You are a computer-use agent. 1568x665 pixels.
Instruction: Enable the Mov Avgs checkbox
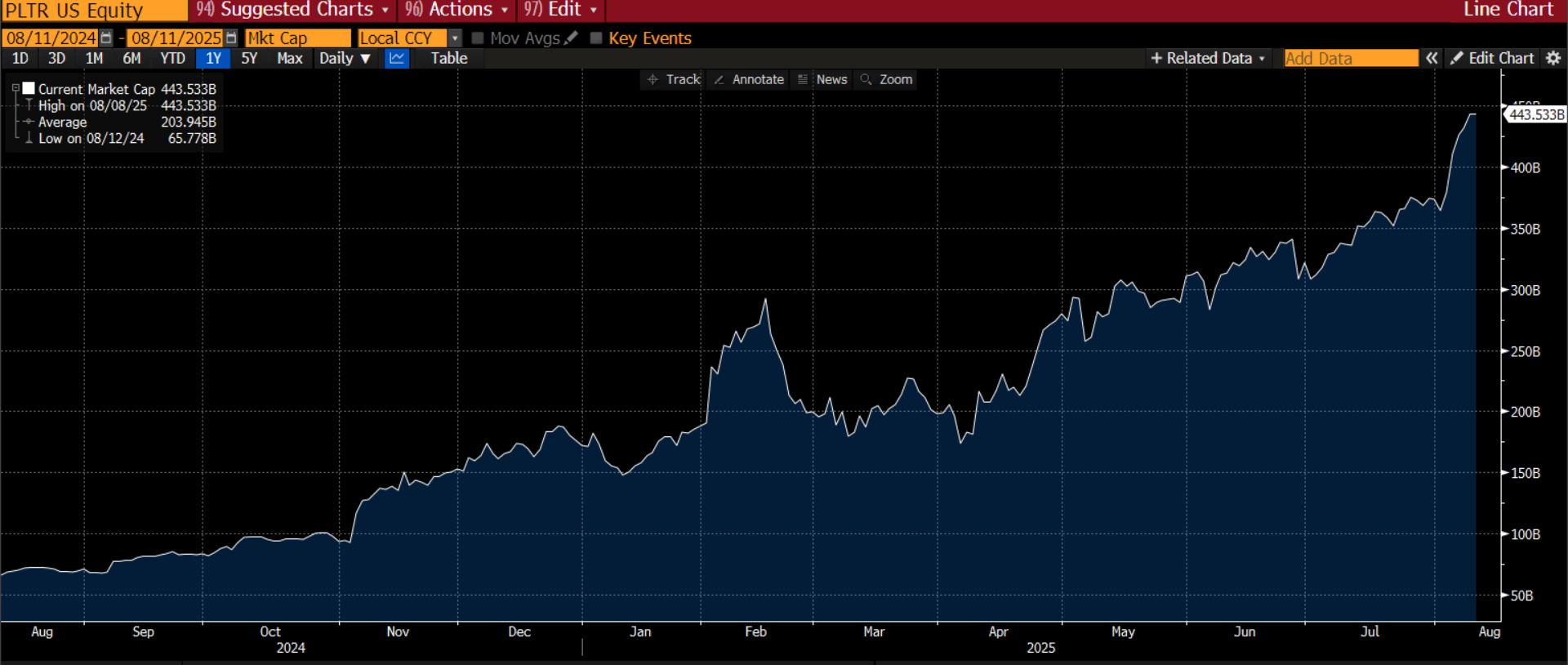pyautogui.click(x=479, y=38)
